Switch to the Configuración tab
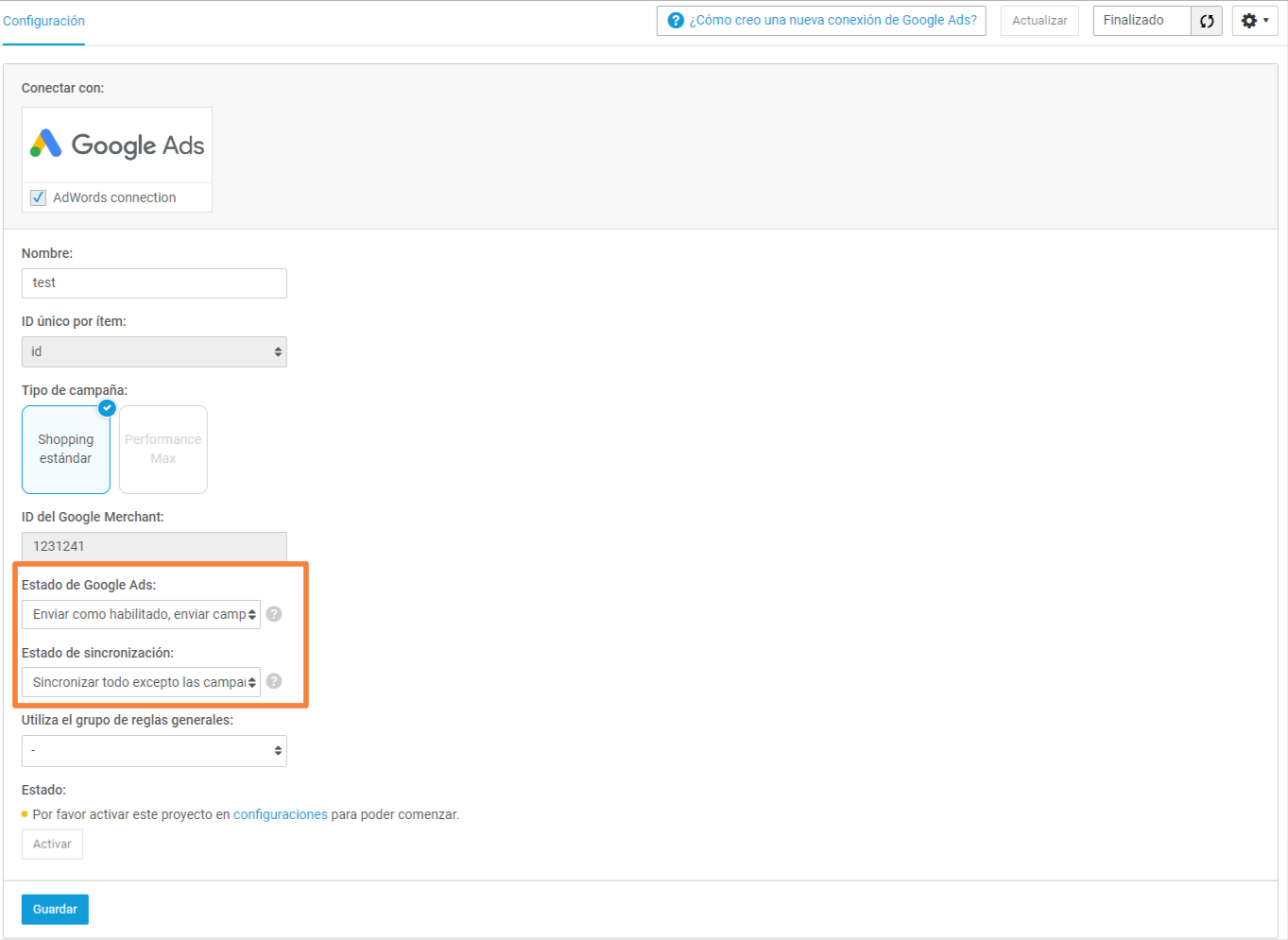Image resolution: width=1288 pixels, height=940 pixels. pos(43,21)
